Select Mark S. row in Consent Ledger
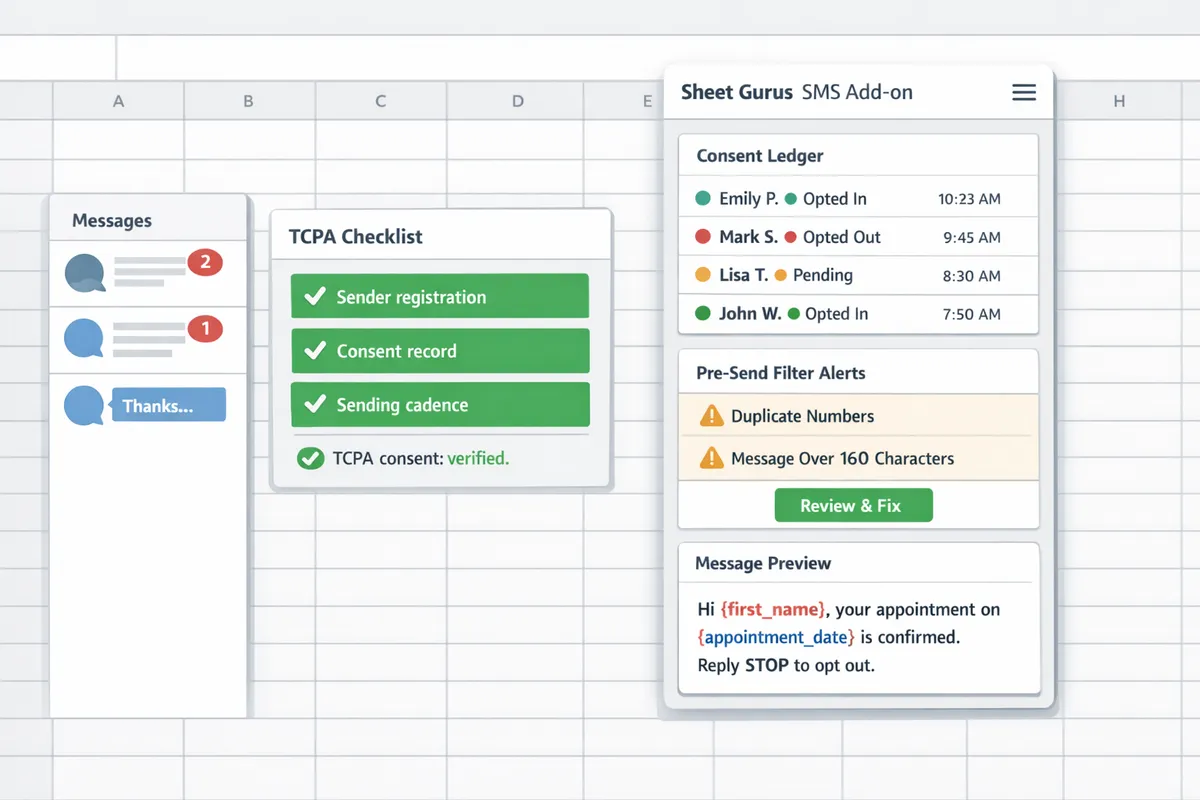 pyautogui.click(x=858, y=237)
